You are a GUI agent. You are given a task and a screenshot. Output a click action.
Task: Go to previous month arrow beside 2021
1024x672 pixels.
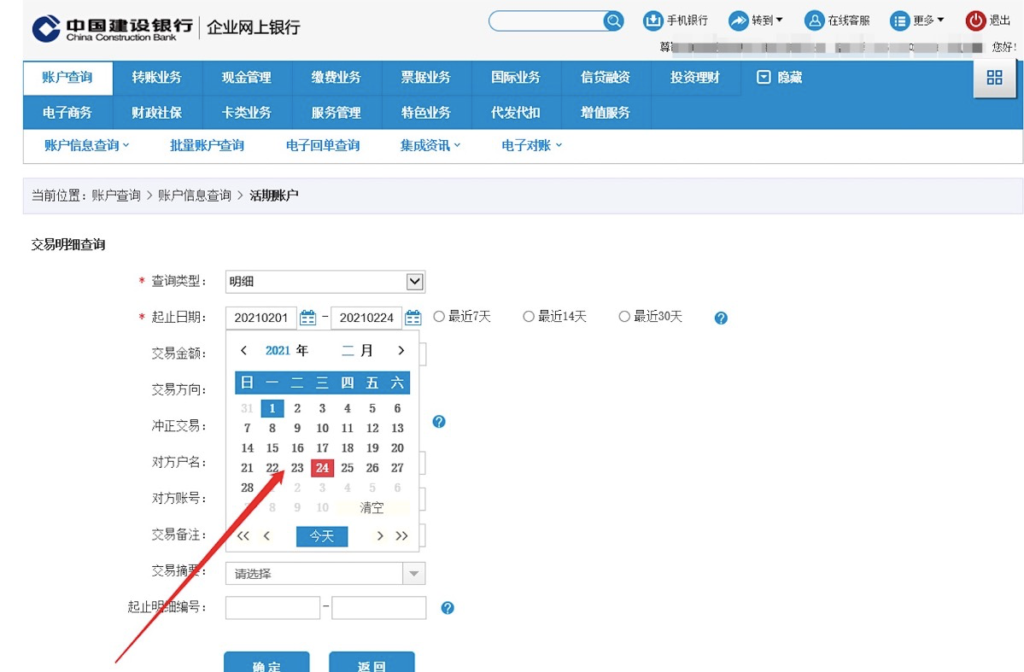(x=244, y=351)
